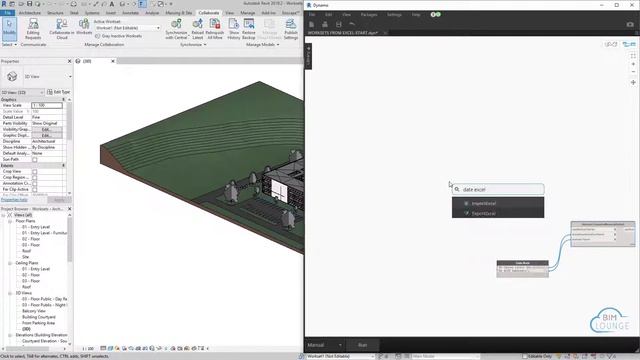The image size is (640, 360).
Task: Collapse Ceiling Plans tree node
Action: click(x=10, y=263)
